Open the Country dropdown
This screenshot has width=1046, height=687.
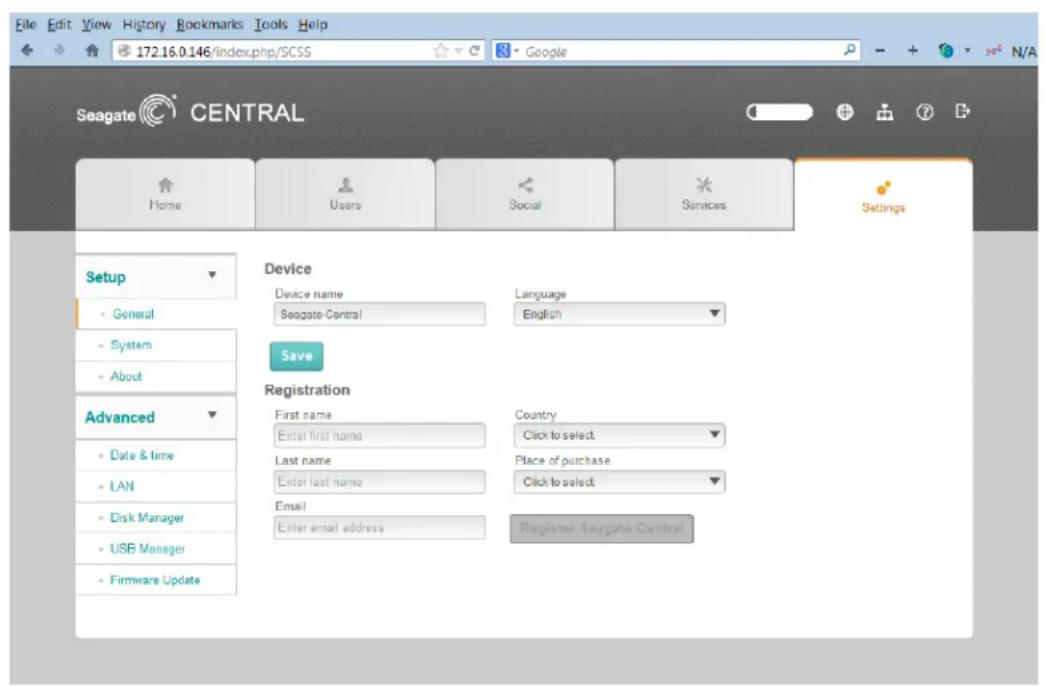(x=619, y=435)
